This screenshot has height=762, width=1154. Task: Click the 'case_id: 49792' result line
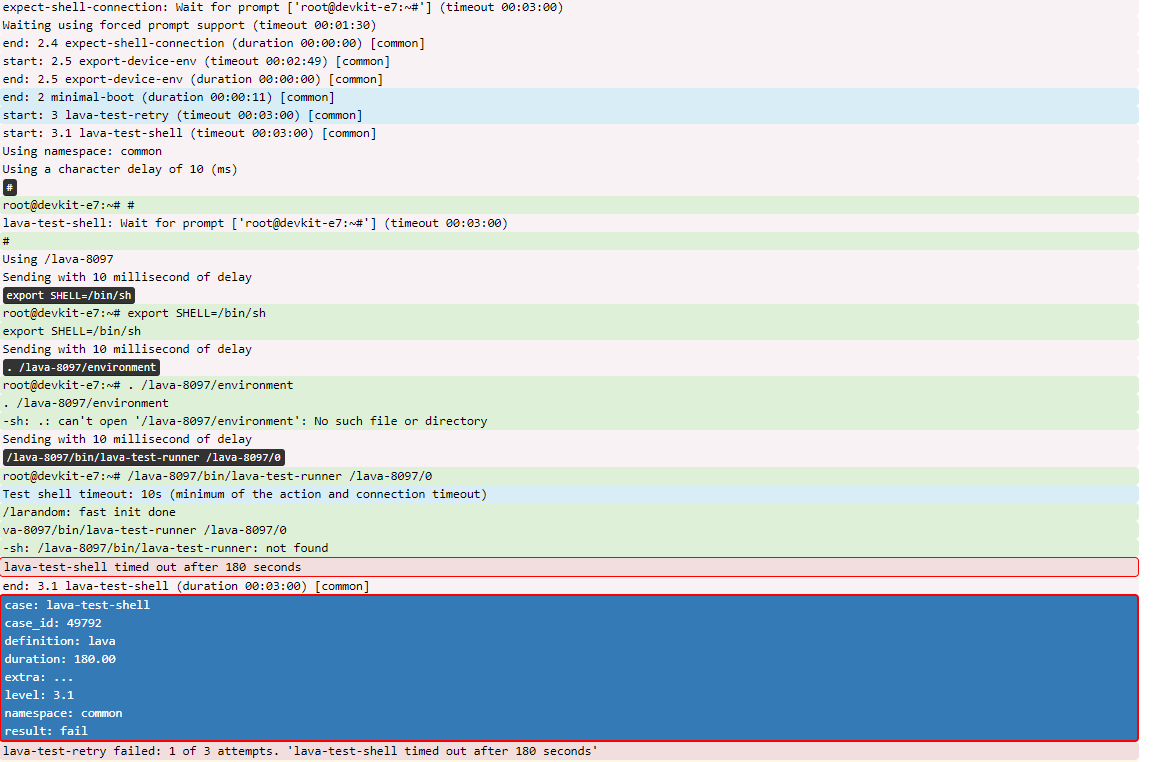coord(570,623)
